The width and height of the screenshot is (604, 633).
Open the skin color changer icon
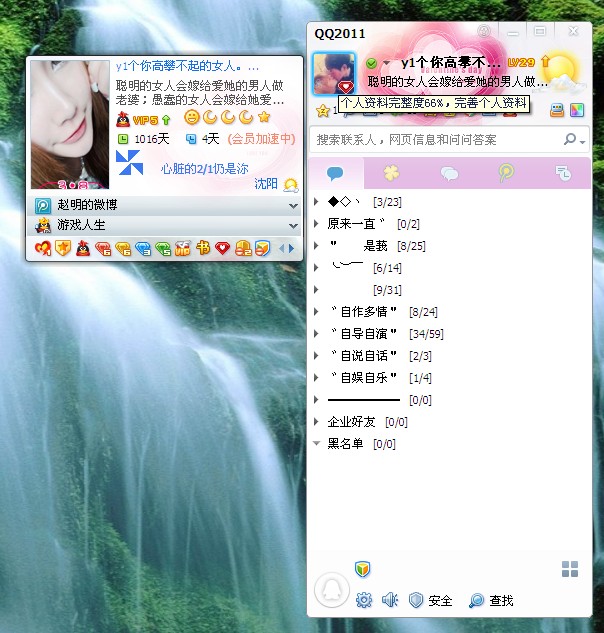577,110
